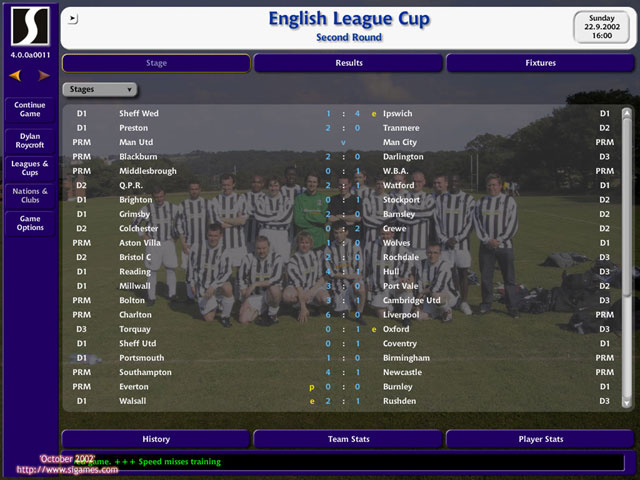Viewport: 640px width, 480px height.
Task: Switch to the Fixtures tab
Action: click(540, 63)
